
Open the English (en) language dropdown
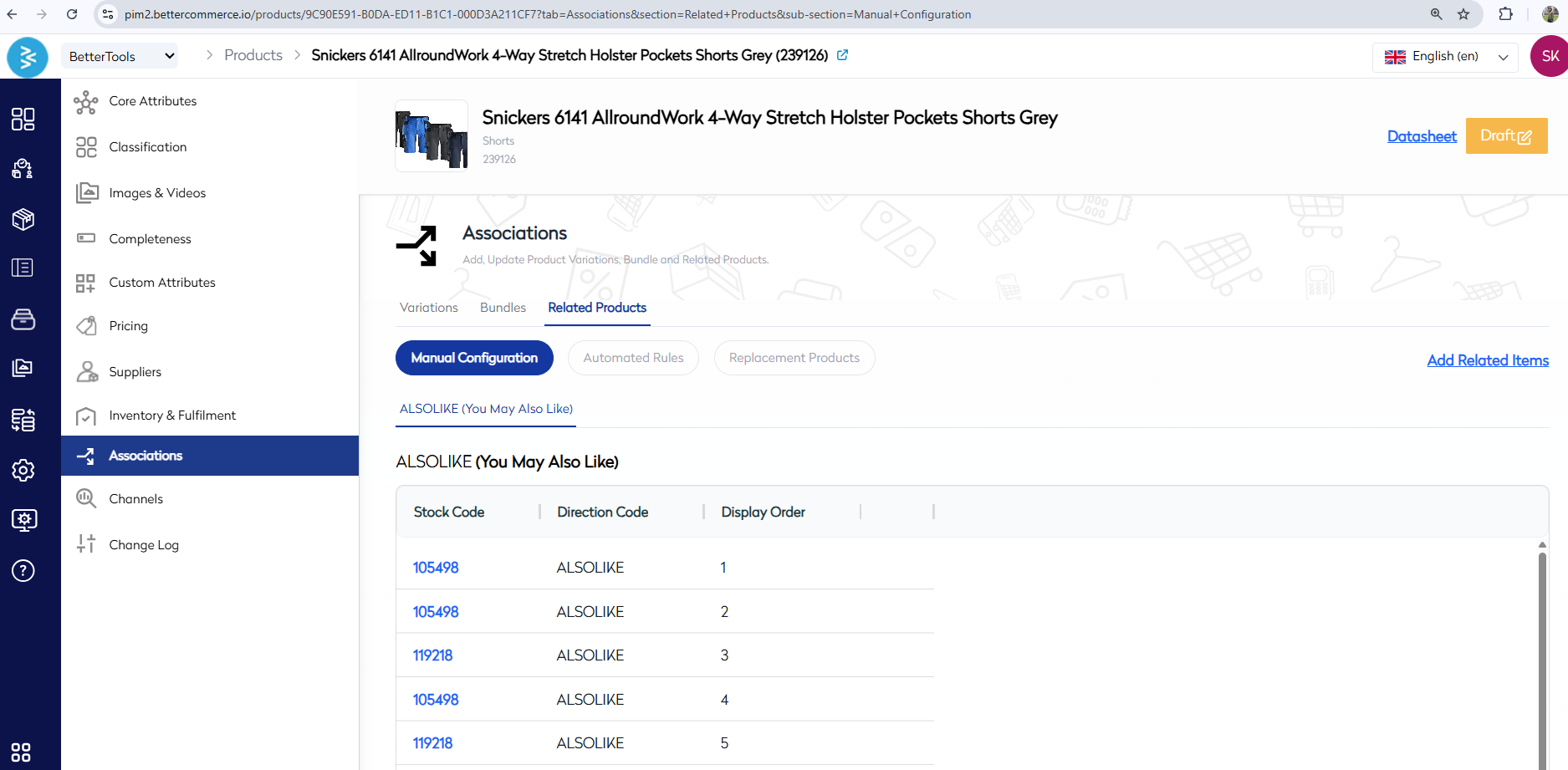(1445, 57)
